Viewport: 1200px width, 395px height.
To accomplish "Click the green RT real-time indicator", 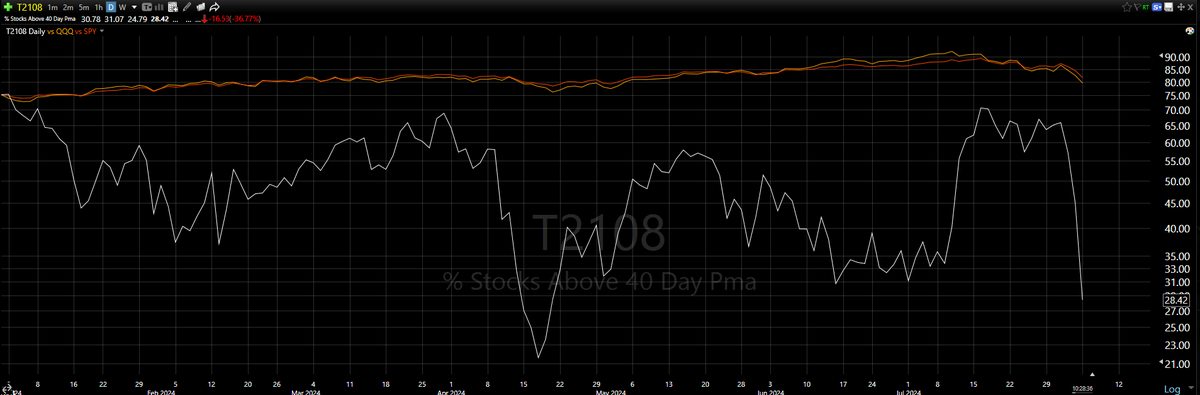I will [x=1146, y=7].
